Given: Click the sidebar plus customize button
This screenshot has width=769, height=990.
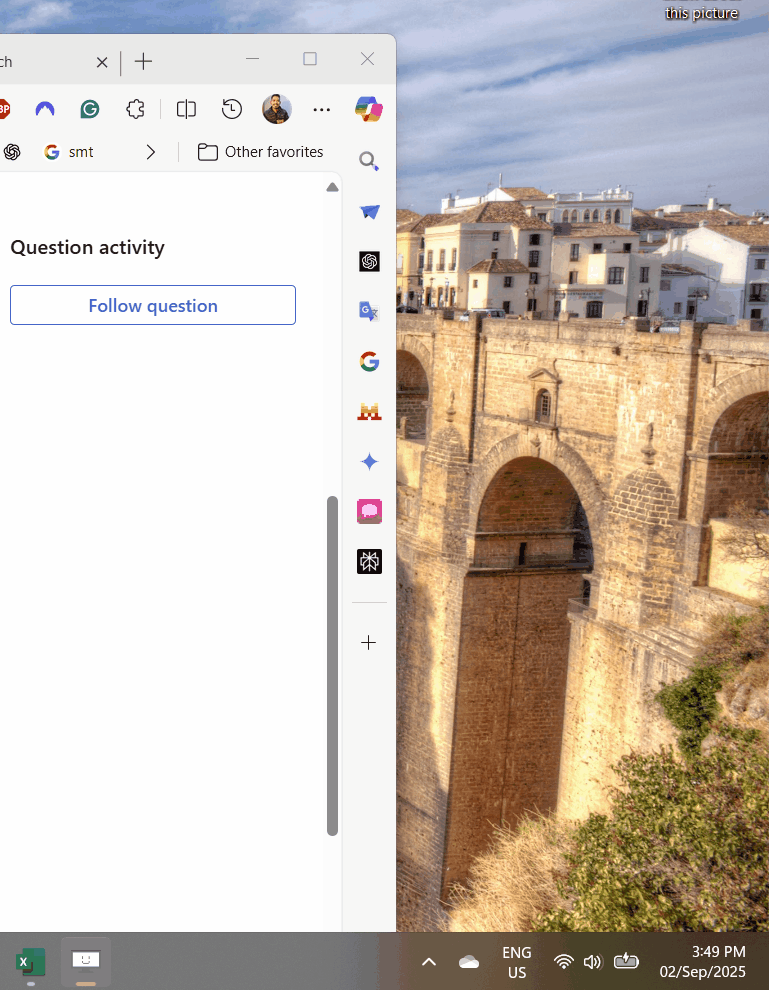Looking at the screenshot, I should [369, 643].
